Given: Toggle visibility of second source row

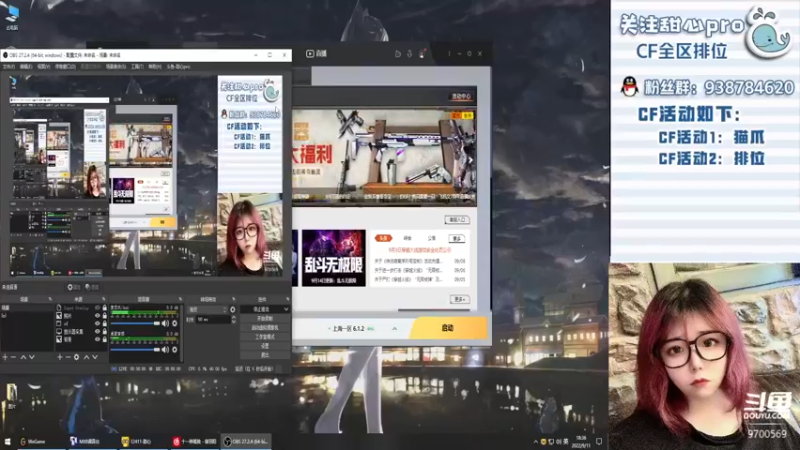Looking at the screenshot, I should click(x=97, y=316).
